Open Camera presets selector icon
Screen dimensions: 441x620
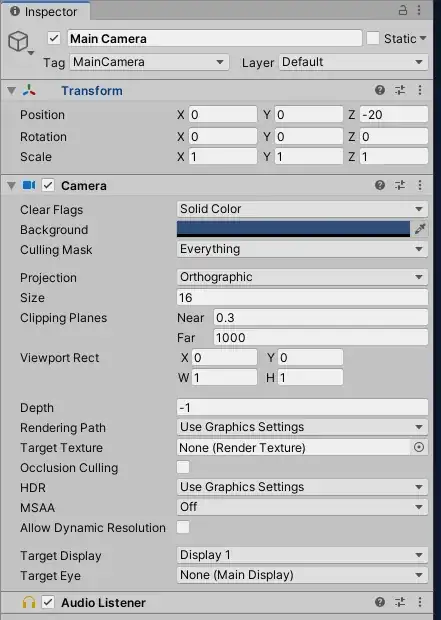click(400, 185)
